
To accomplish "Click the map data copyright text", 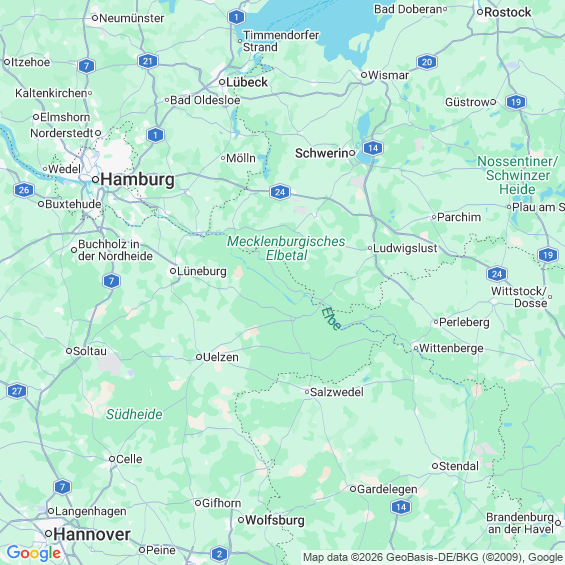I will 433,557.
